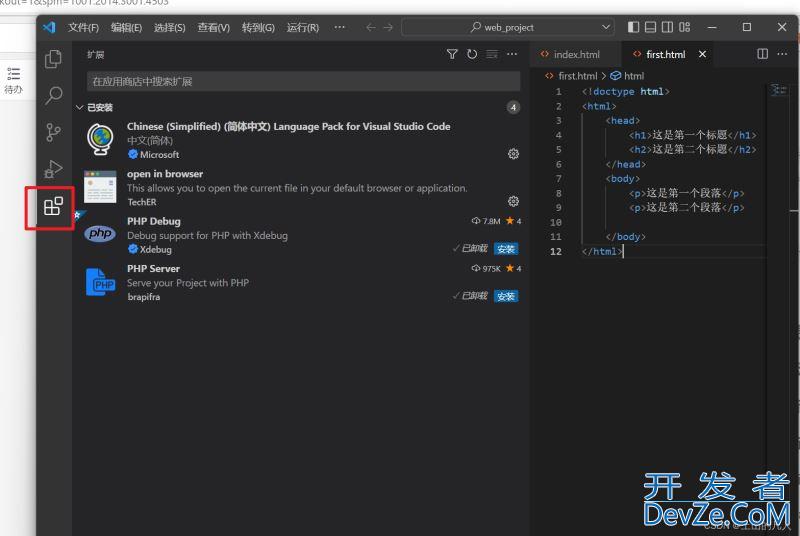Open the 查看(V) menu
Image resolution: width=800 pixels, height=536 pixels.
(214, 28)
